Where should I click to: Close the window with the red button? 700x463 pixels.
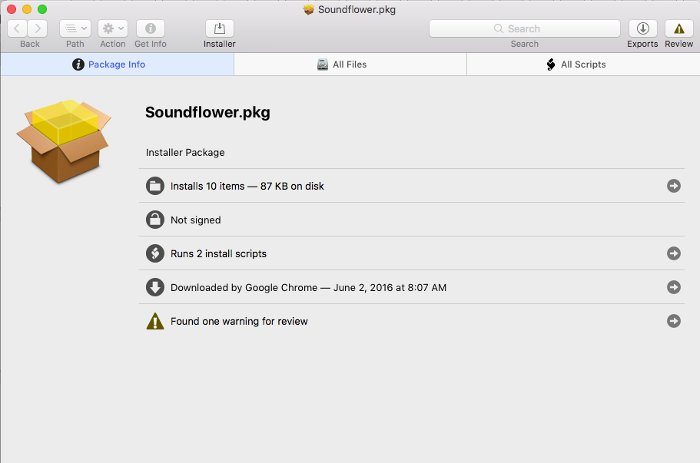coord(12,9)
